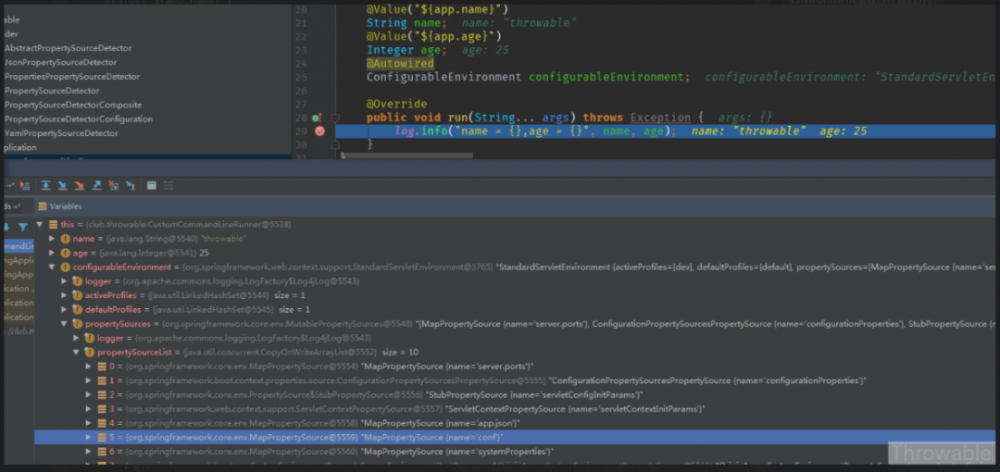
Task: Toggle the breakpoint on line 29
Action: click(x=320, y=131)
